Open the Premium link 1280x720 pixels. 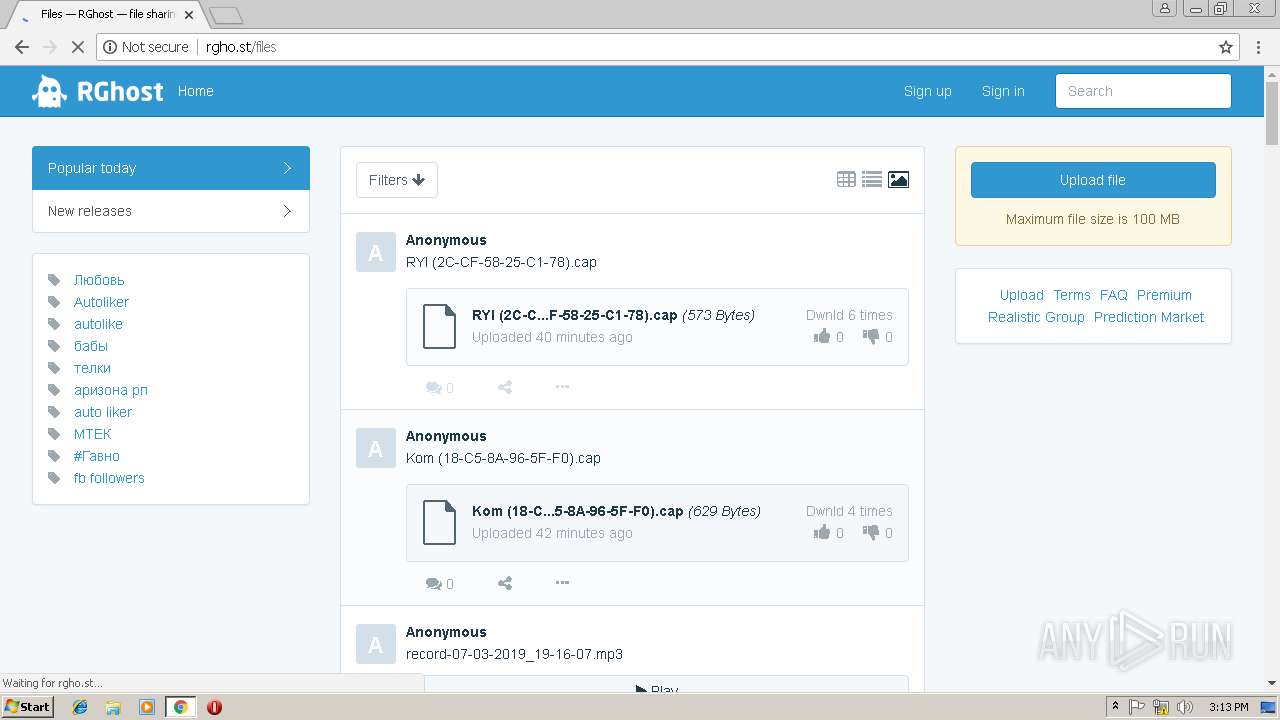coord(1164,295)
